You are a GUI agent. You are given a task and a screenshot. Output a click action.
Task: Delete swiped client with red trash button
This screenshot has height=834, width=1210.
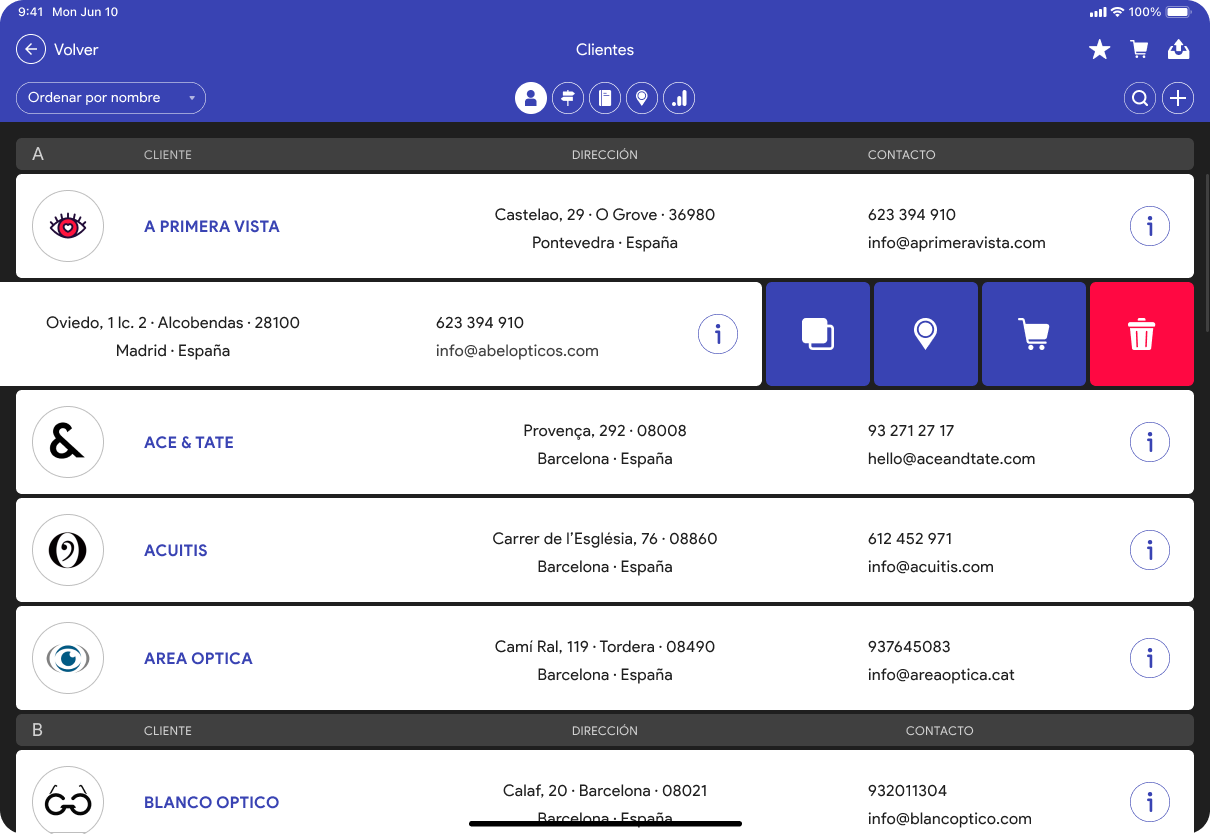1142,334
